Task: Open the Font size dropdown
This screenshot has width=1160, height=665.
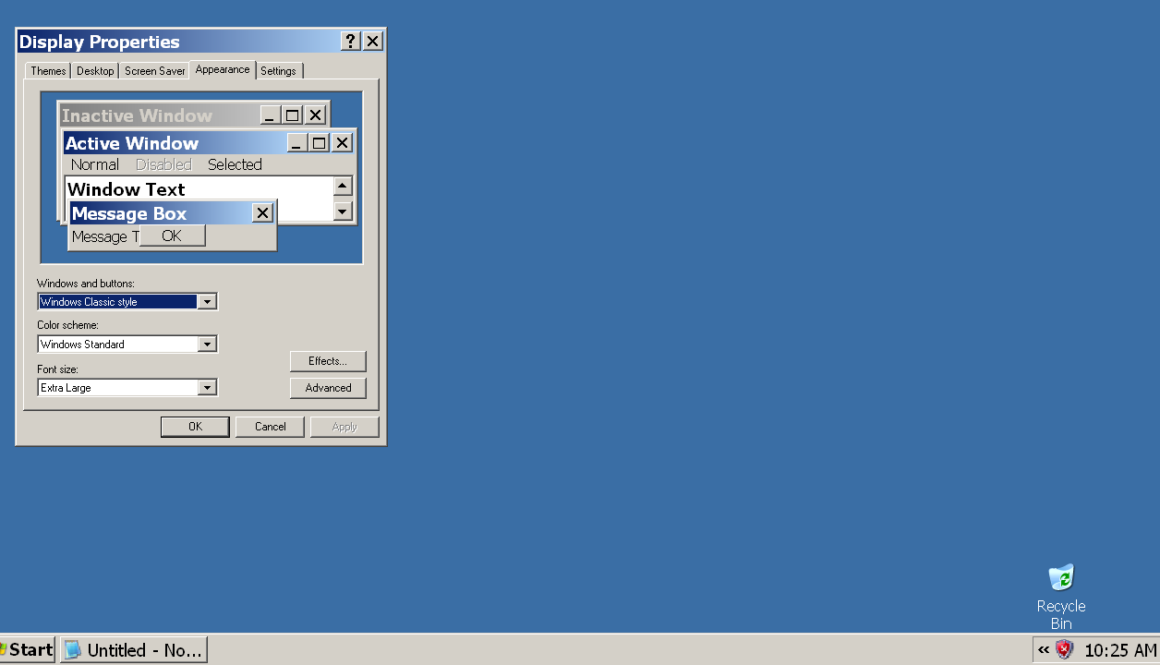Action: click(x=207, y=387)
